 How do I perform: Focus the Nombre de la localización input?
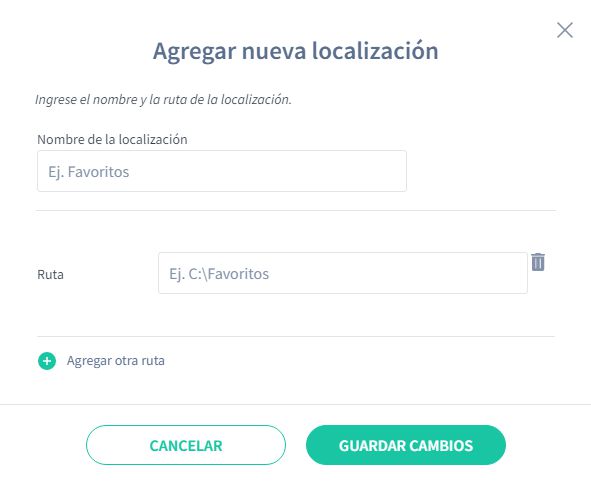click(x=222, y=171)
